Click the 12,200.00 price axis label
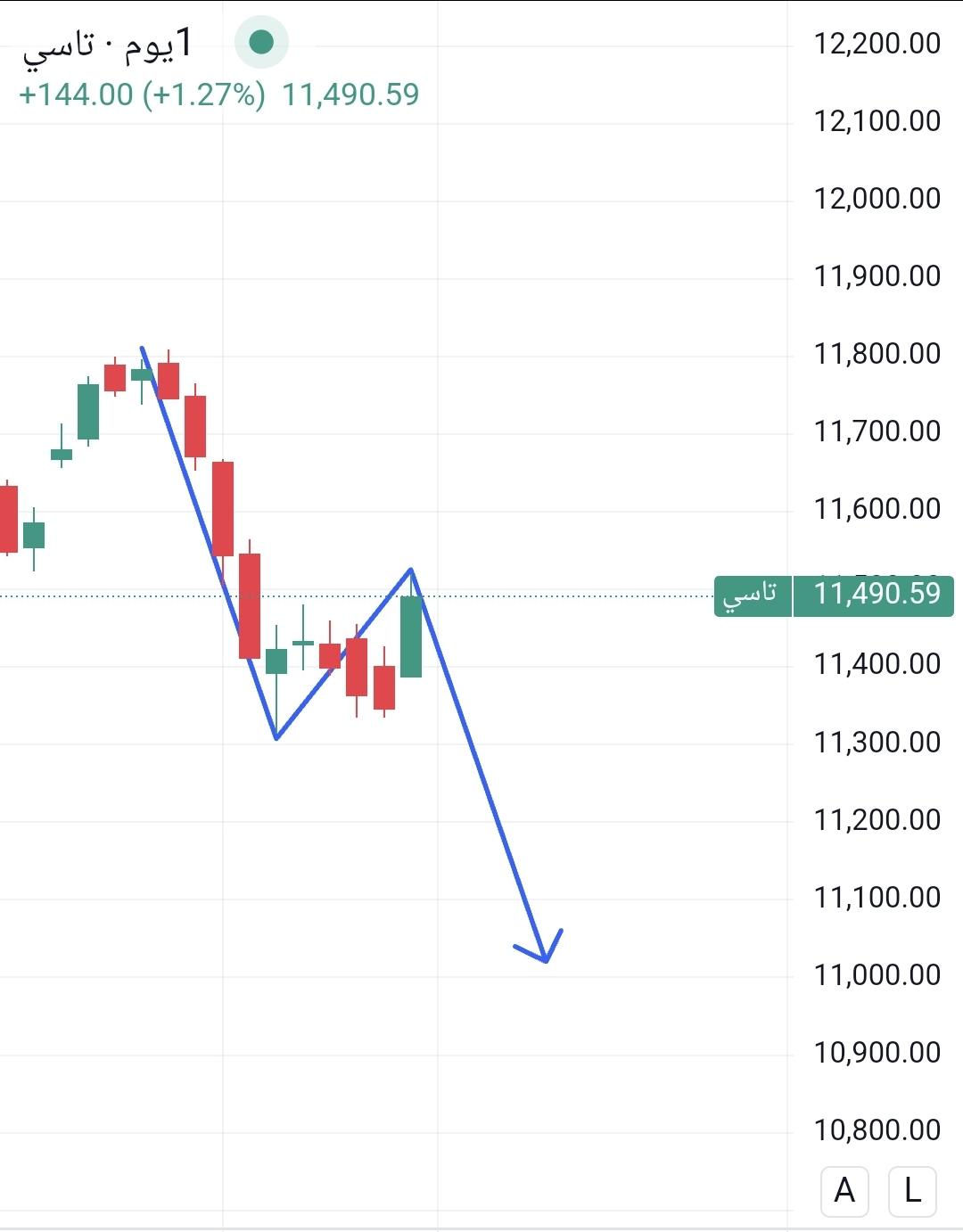Image resolution: width=963 pixels, height=1232 pixels. point(877,43)
